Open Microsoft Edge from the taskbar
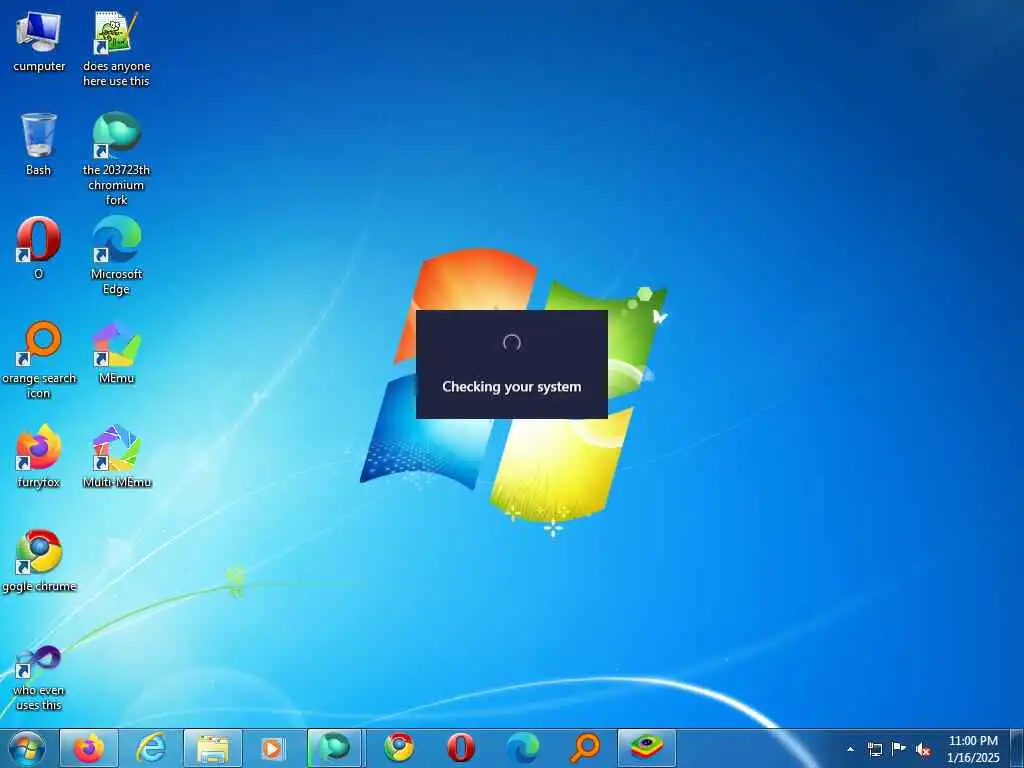The height and width of the screenshot is (768, 1024). click(522, 748)
